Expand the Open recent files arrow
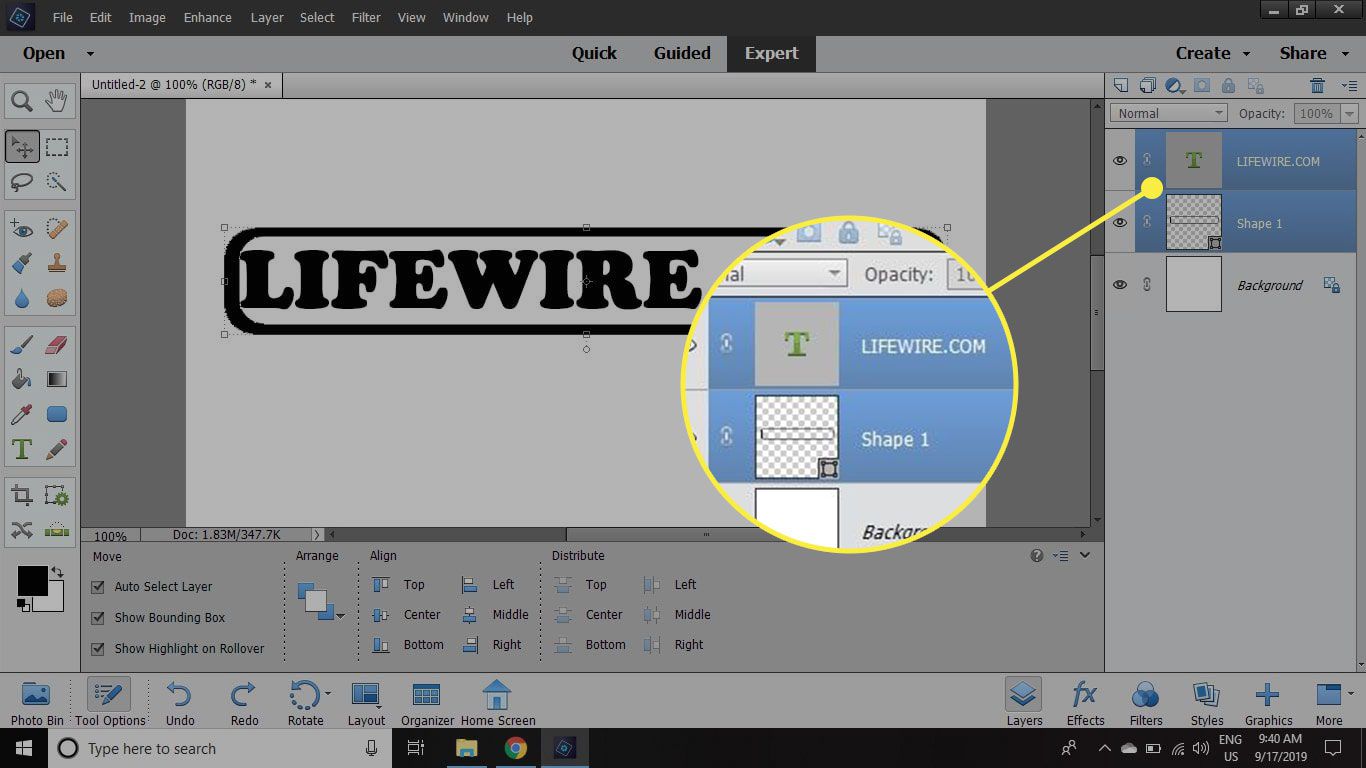This screenshot has width=1366, height=768. tap(90, 54)
